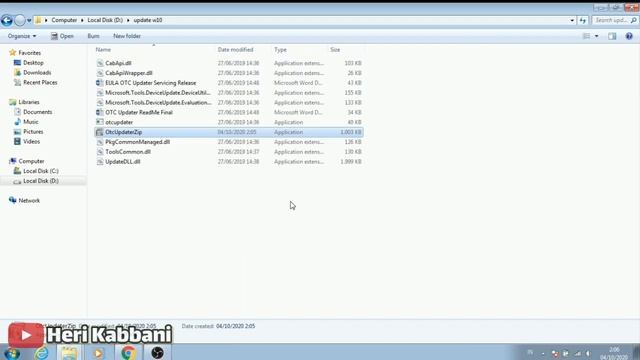Click Date created in details pane

click(x=198, y=326)
